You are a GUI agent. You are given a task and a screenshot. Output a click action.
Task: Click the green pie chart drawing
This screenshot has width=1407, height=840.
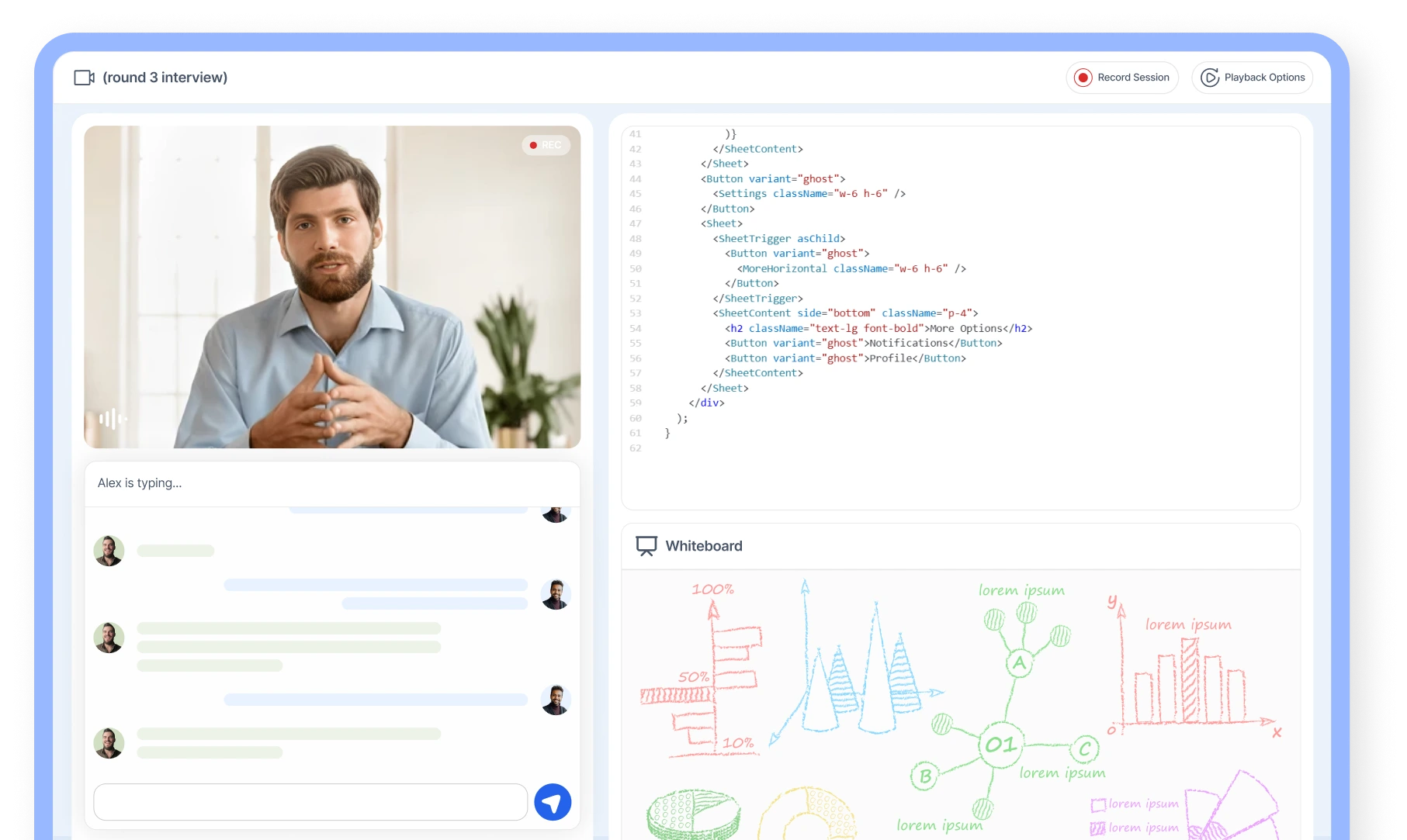coord(693,814)
